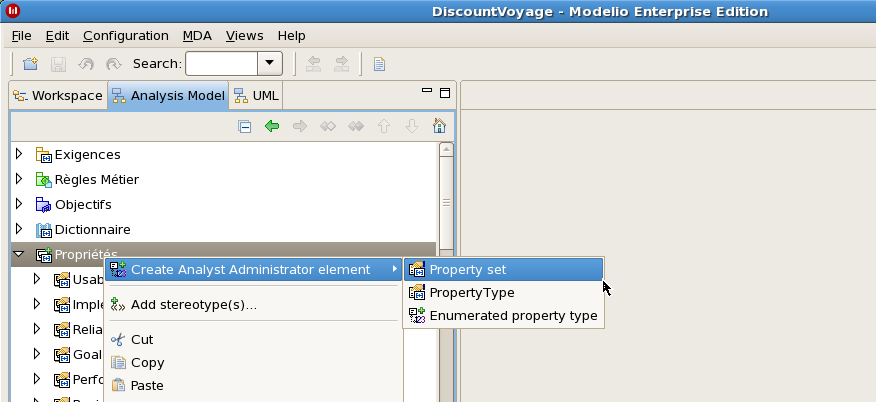Select the Dictionnaire row text
Image resolution: width=876 pixels, height=402 pixels.
tap(93, 230)
